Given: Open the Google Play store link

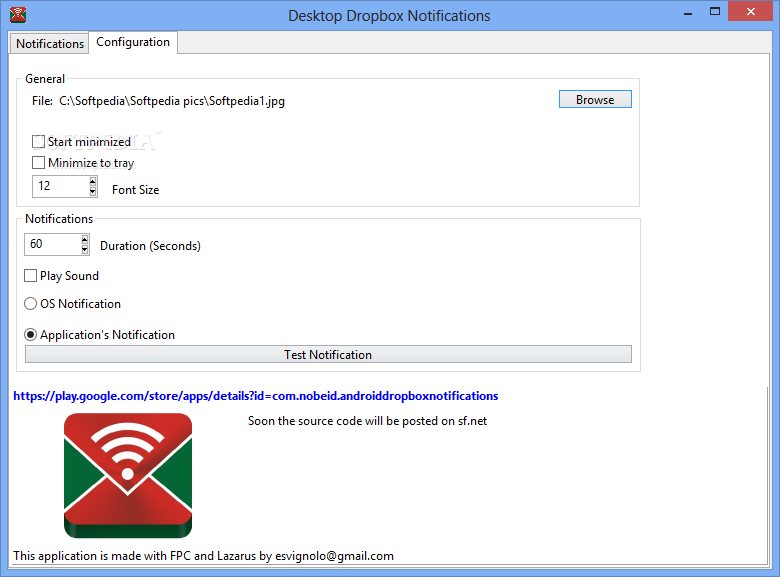Looking at the screenshot, I should click(256, 396).
